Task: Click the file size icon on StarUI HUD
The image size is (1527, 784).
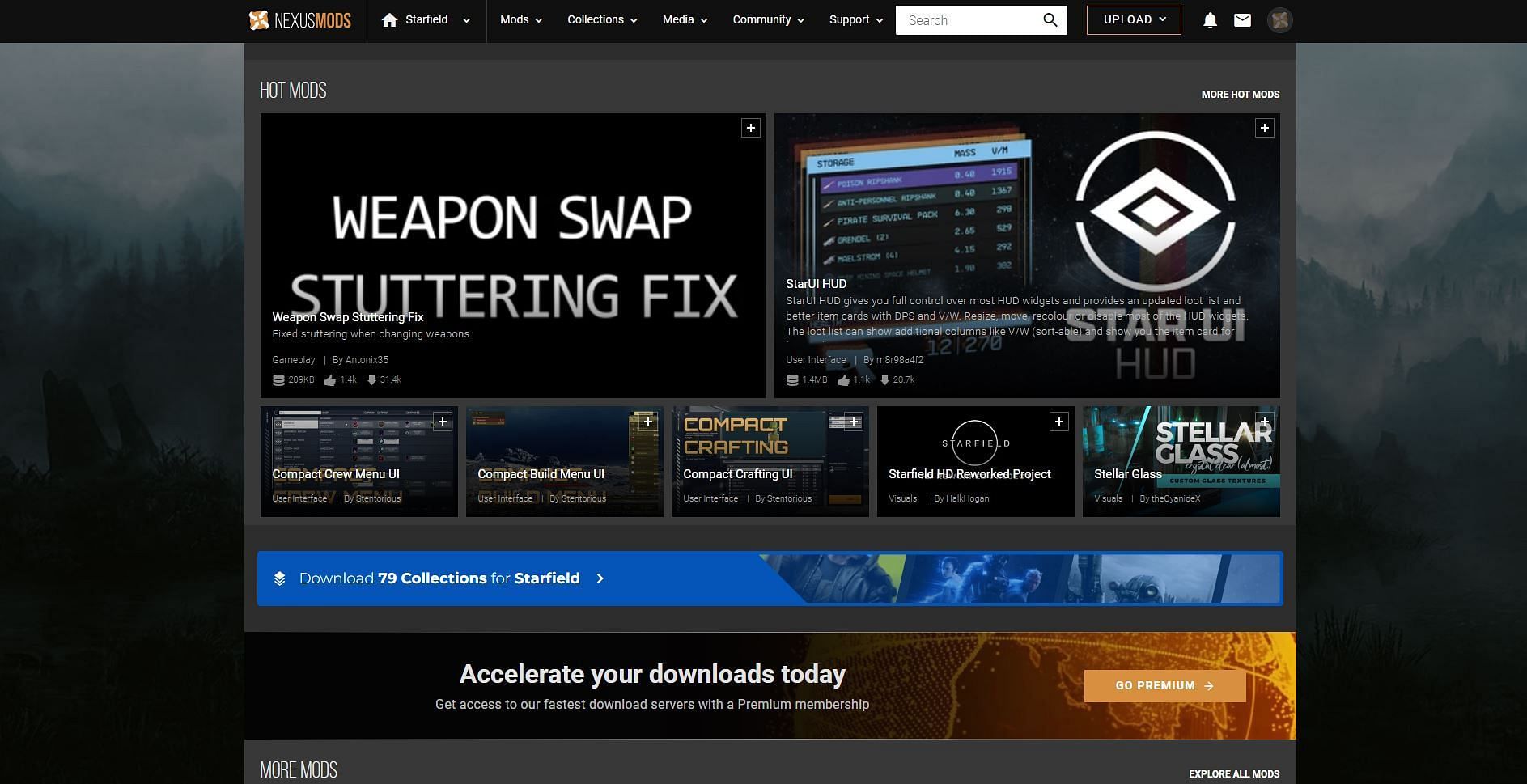Action: (x=792, y=380)
